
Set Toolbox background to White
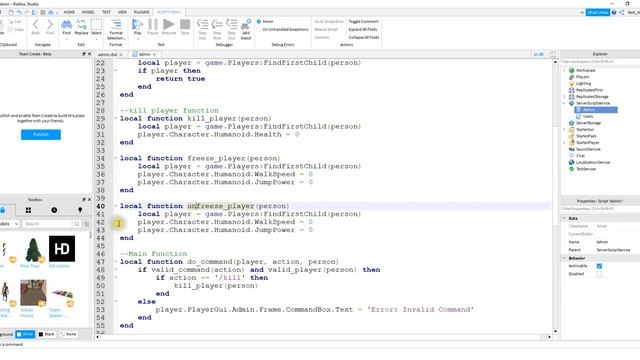[25, 334]
